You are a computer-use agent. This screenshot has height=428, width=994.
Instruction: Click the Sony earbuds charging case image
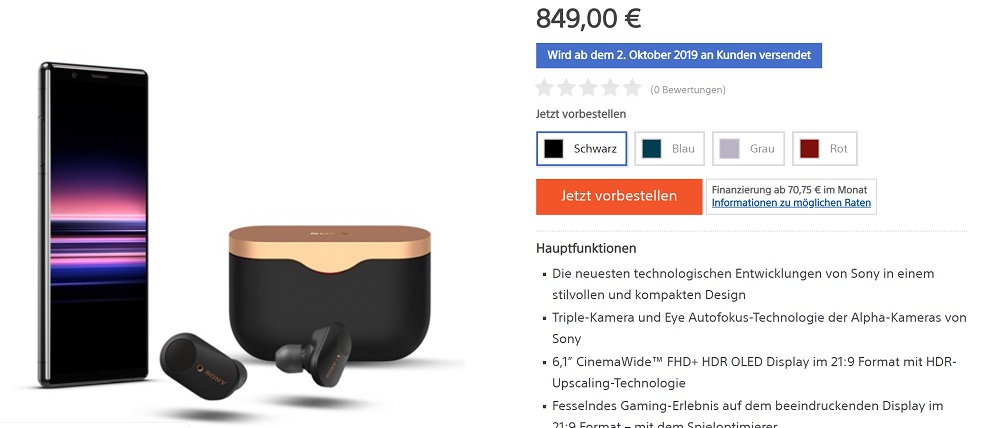[330, 292]
